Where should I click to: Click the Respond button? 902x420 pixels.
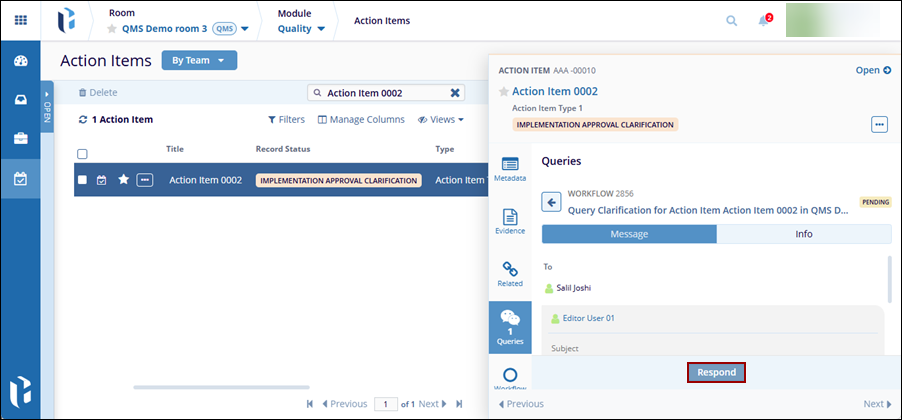(716, 372)
